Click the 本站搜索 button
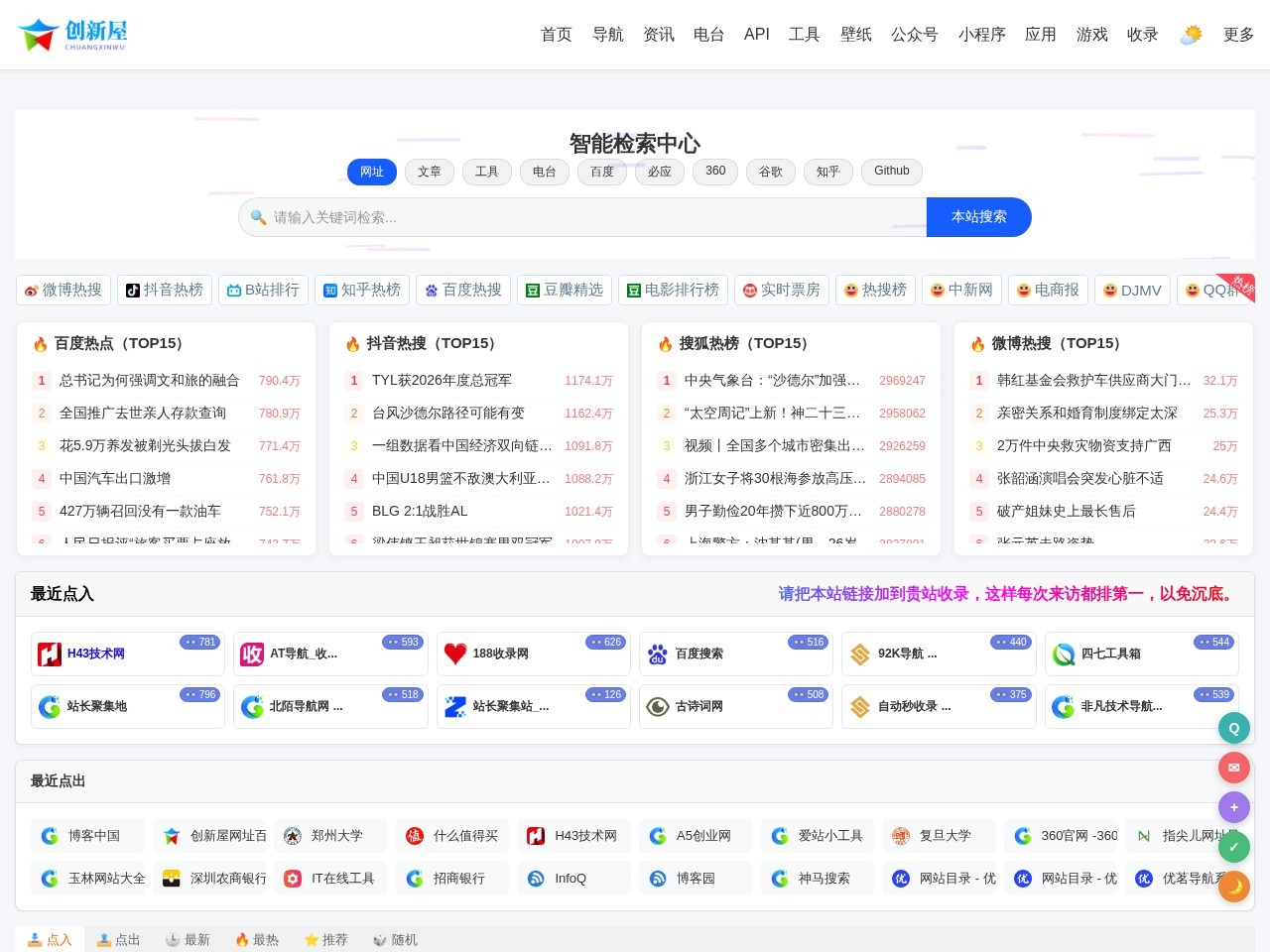 point(979,217)
